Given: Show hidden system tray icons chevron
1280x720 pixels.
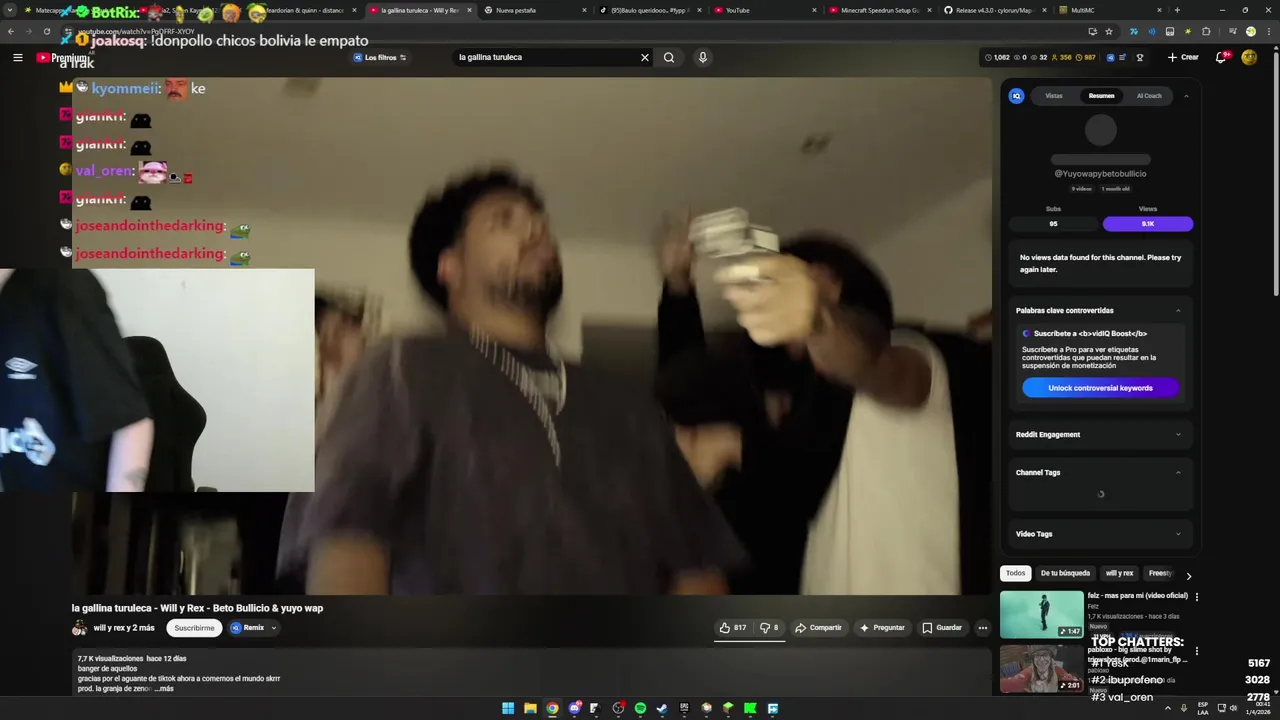Looking at the screenshot, I should [x=1166, y=708].
